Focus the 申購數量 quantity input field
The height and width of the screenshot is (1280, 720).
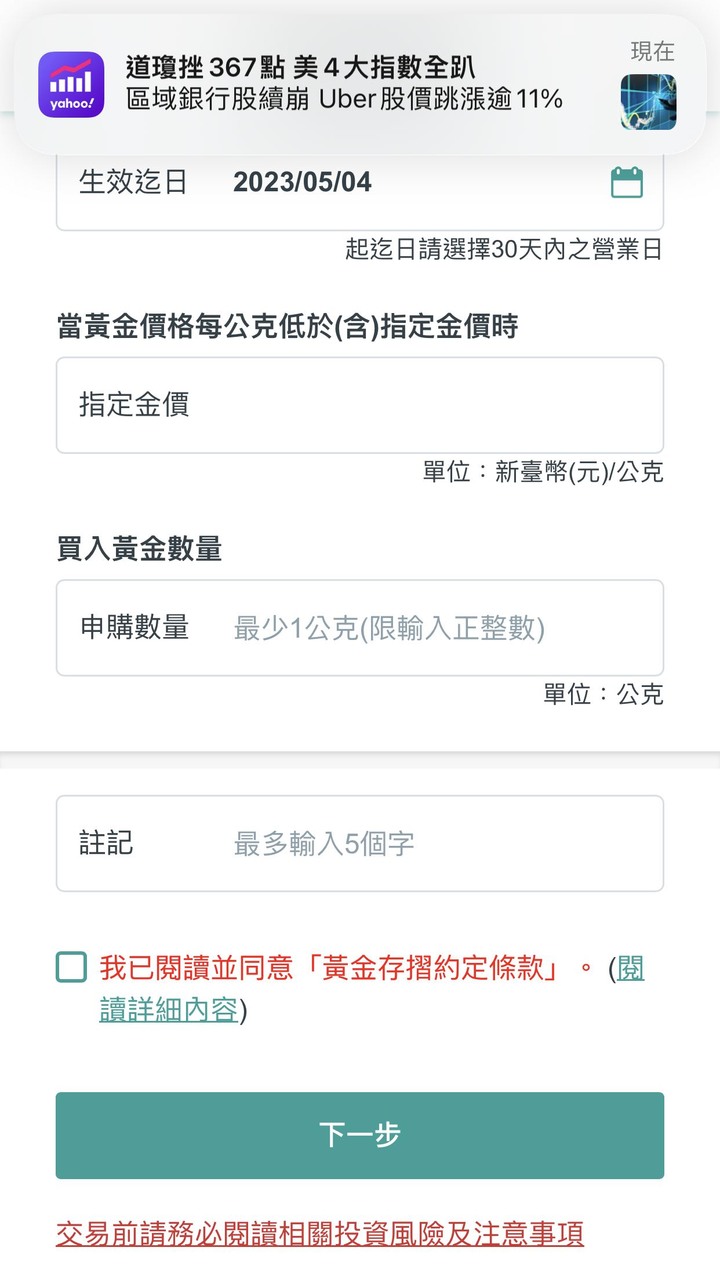(360, 628)
